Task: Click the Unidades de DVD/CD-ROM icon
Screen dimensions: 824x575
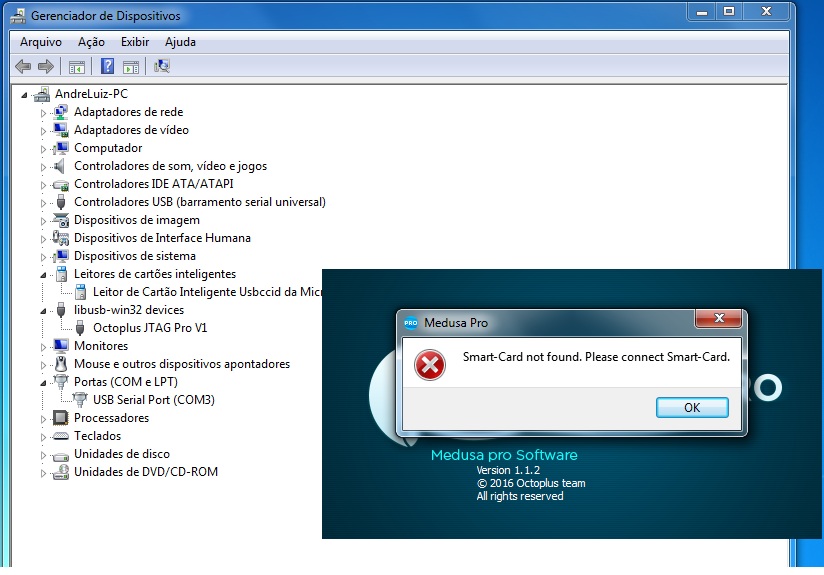Action: point(61,472)
